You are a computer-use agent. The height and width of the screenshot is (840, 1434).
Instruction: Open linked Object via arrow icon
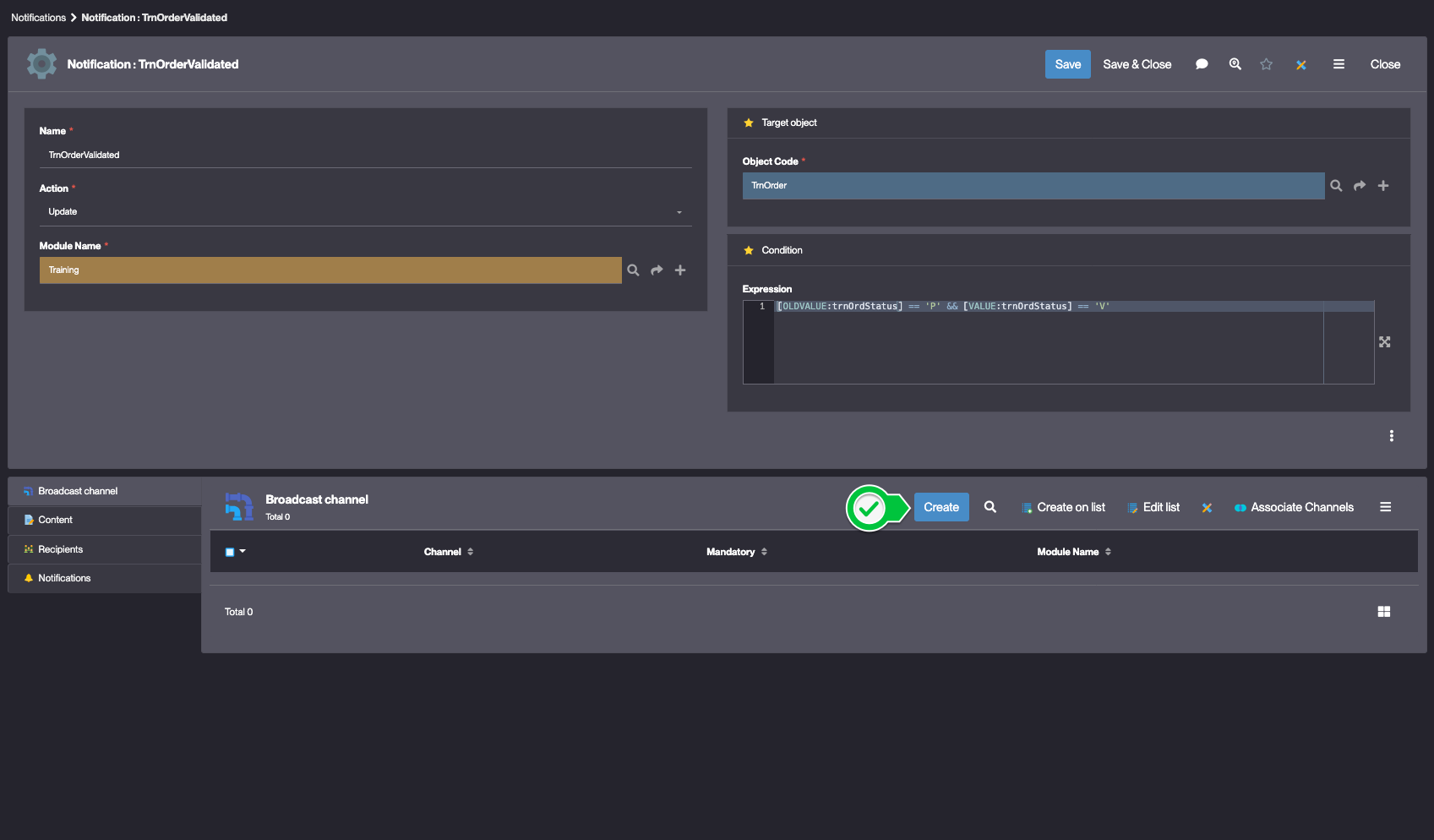[x=1360, y=186]
